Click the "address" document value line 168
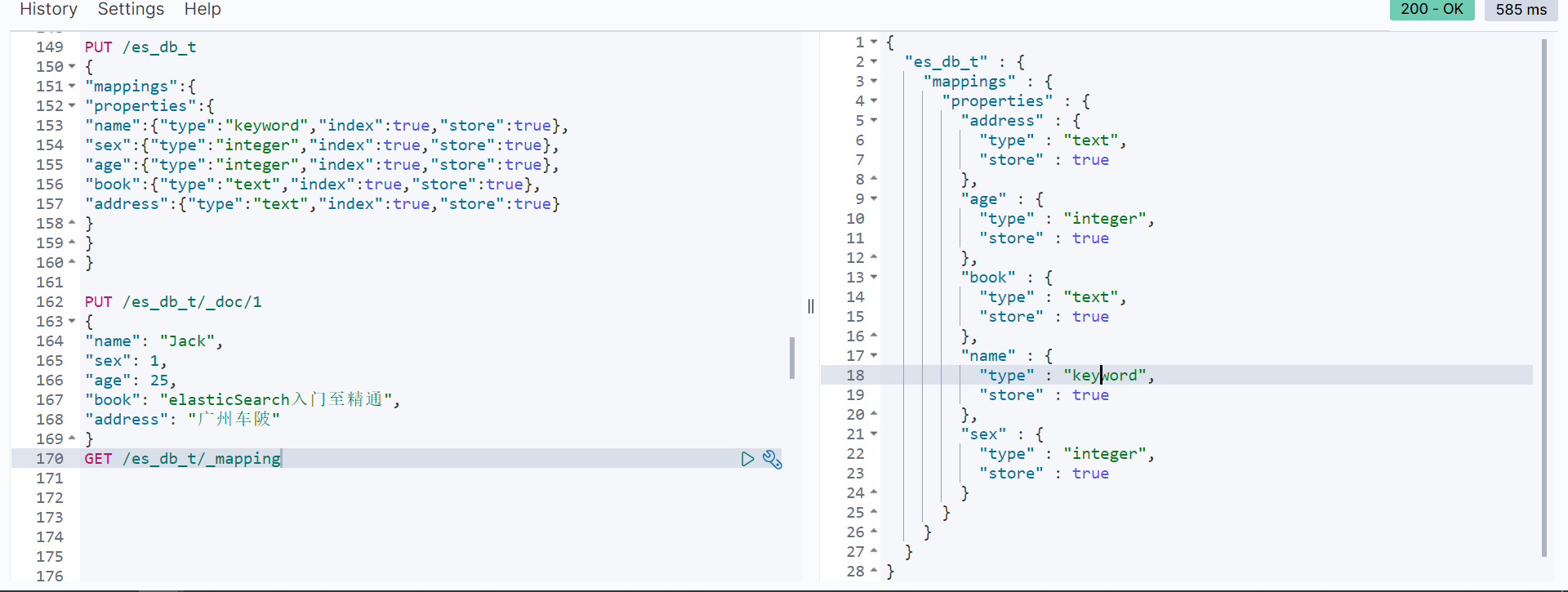 point(182,420)
